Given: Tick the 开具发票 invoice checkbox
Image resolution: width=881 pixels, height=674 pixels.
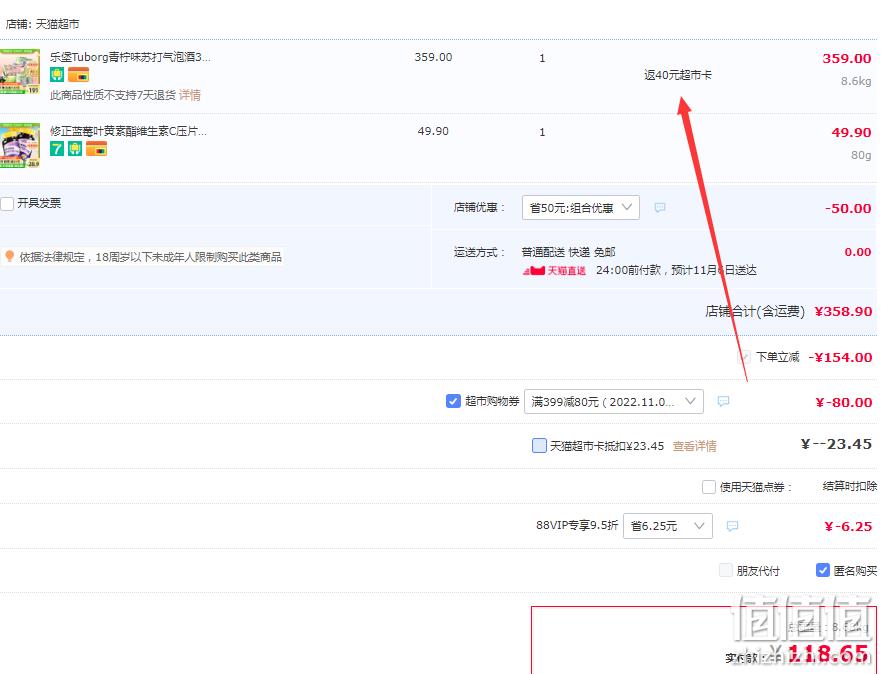Looking at the screenshot, I should click(7, 203).
